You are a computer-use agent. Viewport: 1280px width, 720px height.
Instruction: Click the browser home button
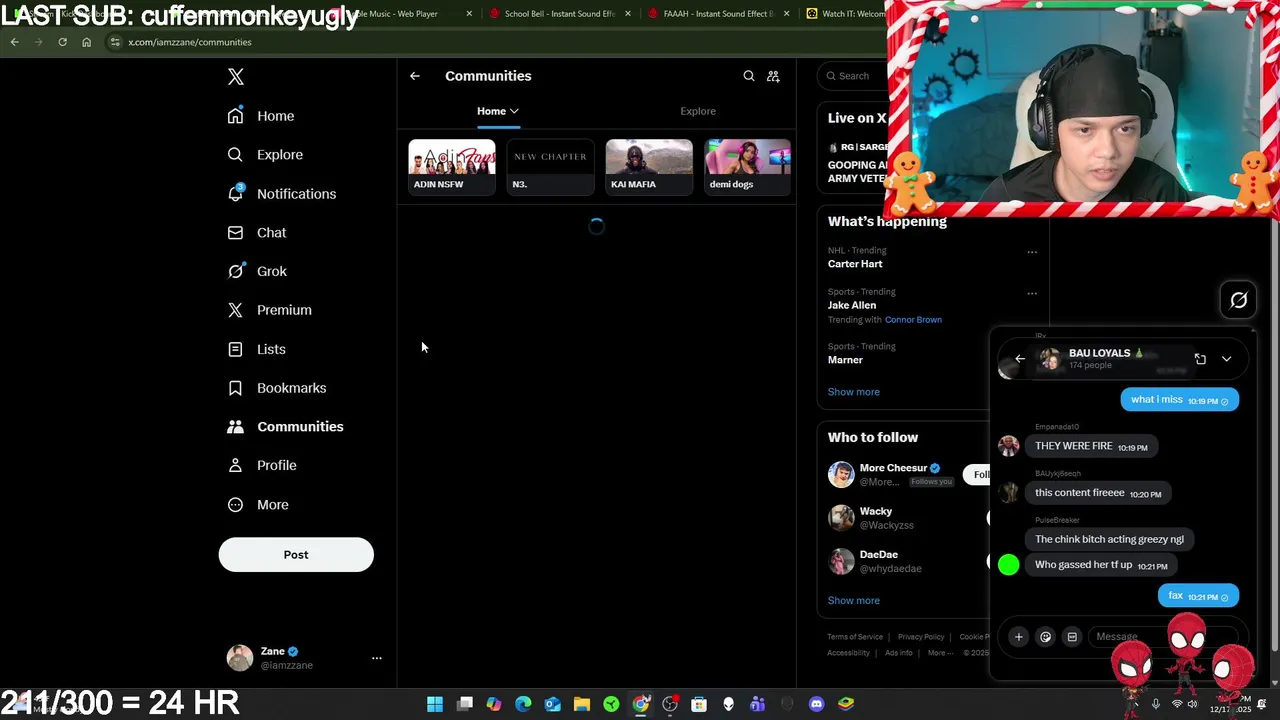86,42
